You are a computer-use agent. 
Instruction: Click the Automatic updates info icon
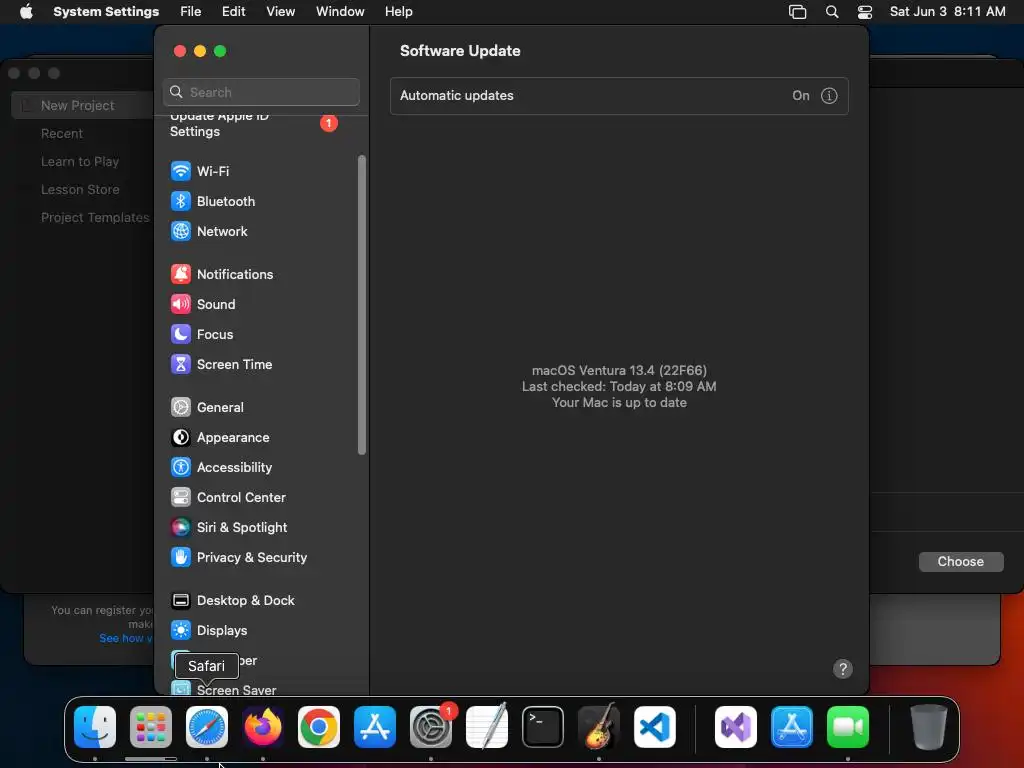829,96
